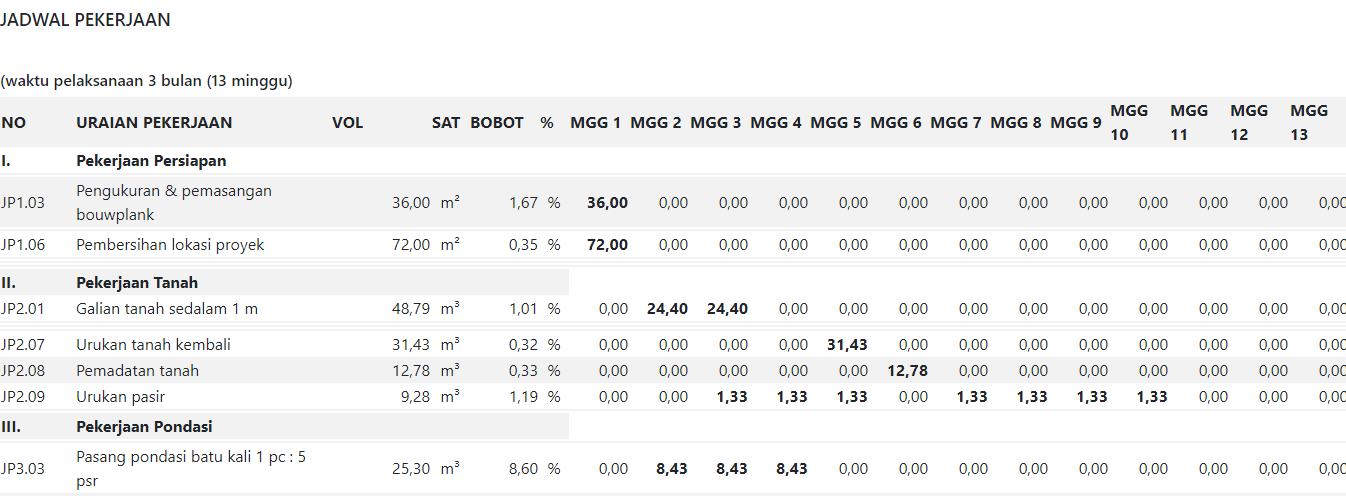Image resolution: width=1346 pixels, height=496 pixels.
Task: Click the Urukan tanah kembali description
Action: 153,345
